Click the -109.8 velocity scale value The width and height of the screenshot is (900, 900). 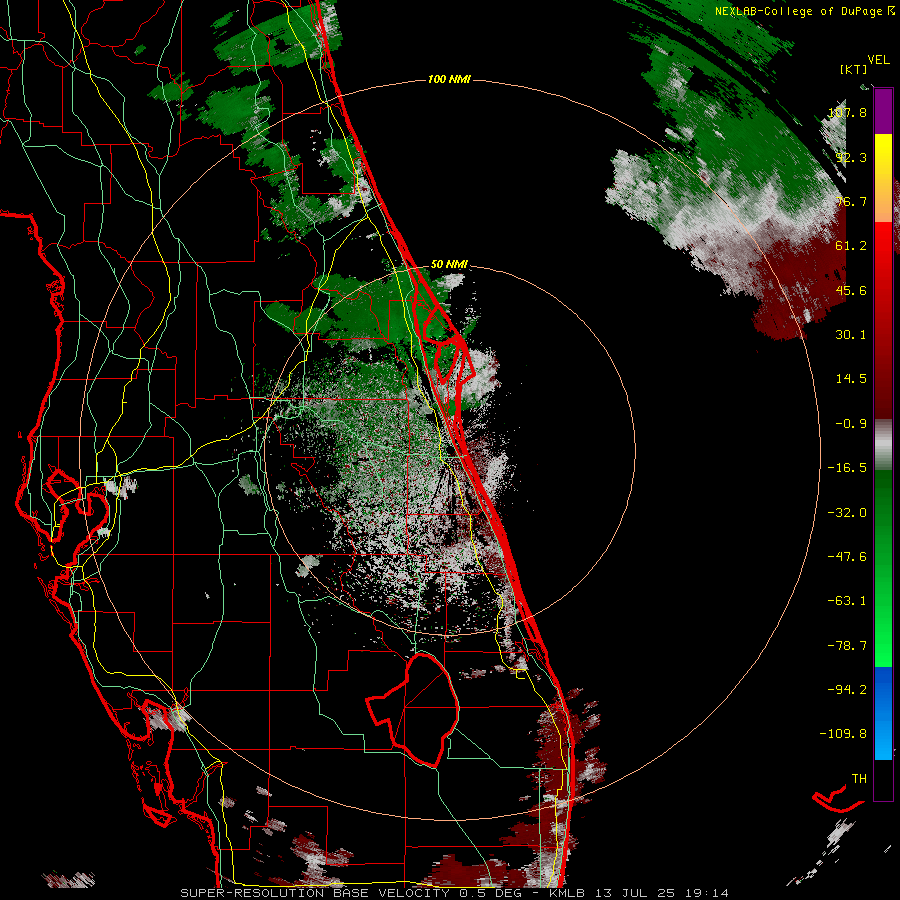click(843, 734)
